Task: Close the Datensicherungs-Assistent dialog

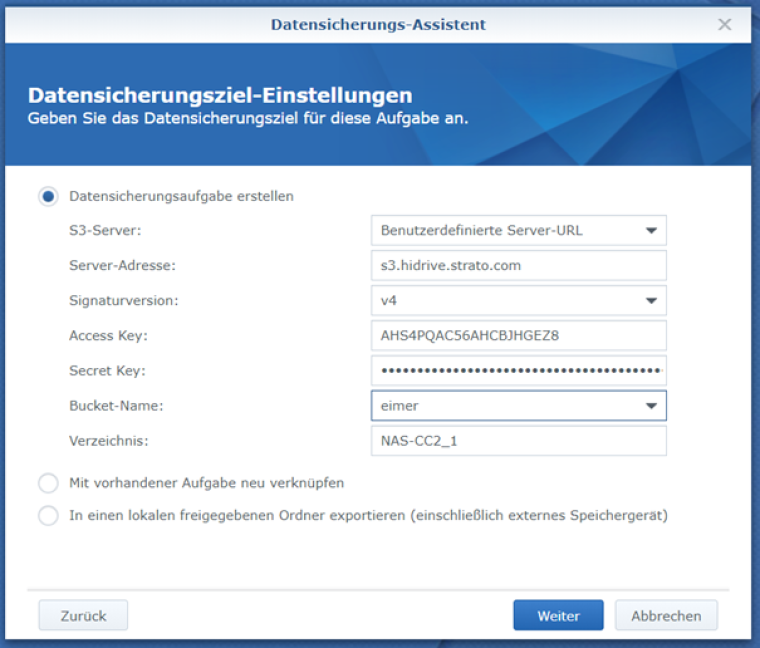Action: tap(724, 24)
